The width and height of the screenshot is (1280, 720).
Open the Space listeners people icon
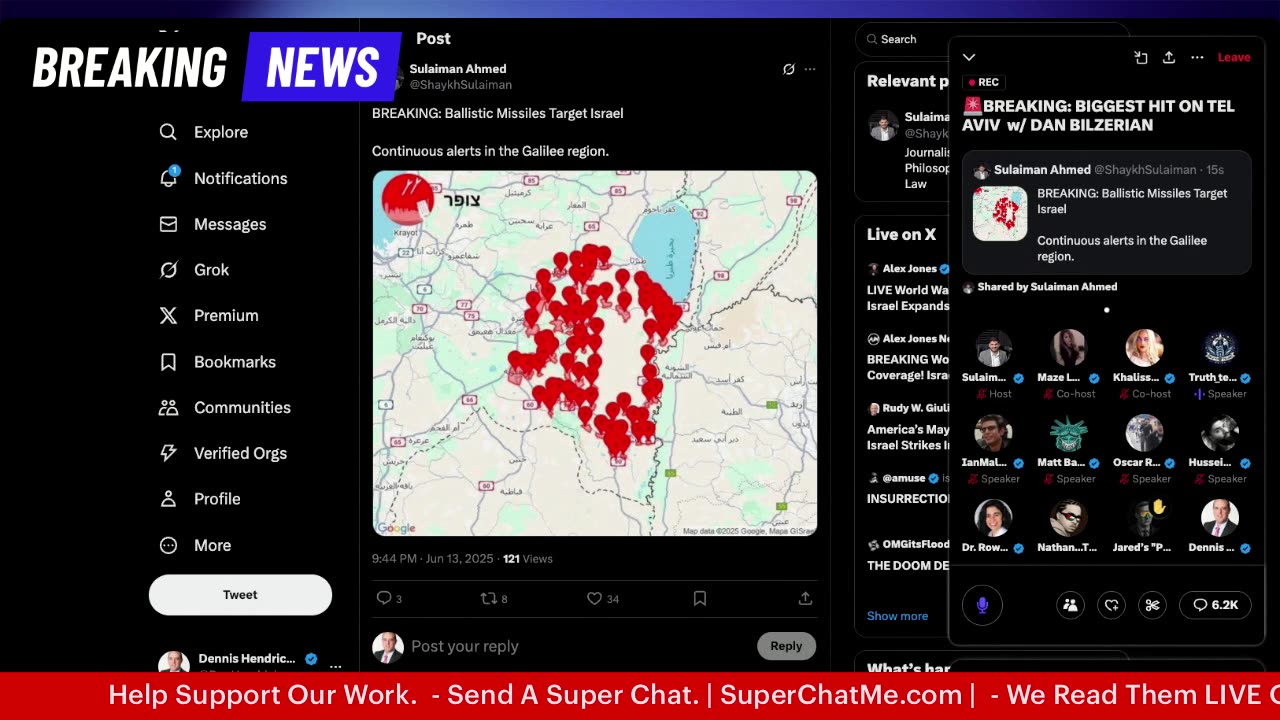tap(1070, 605)
